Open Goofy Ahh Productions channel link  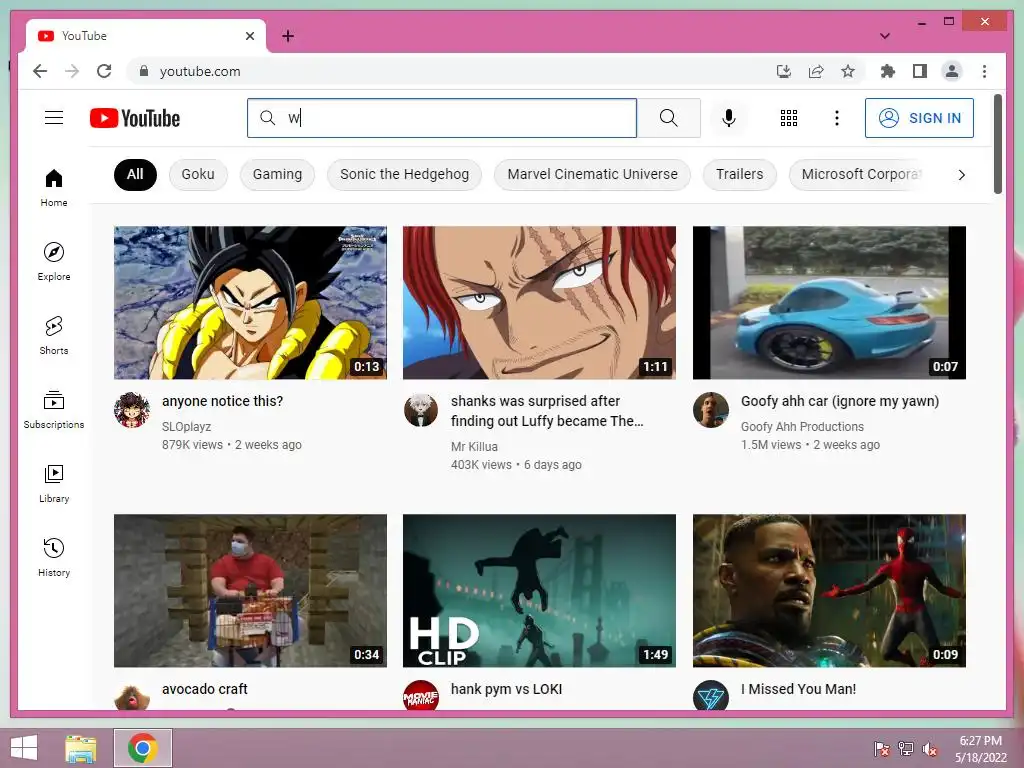pos(802,426)
